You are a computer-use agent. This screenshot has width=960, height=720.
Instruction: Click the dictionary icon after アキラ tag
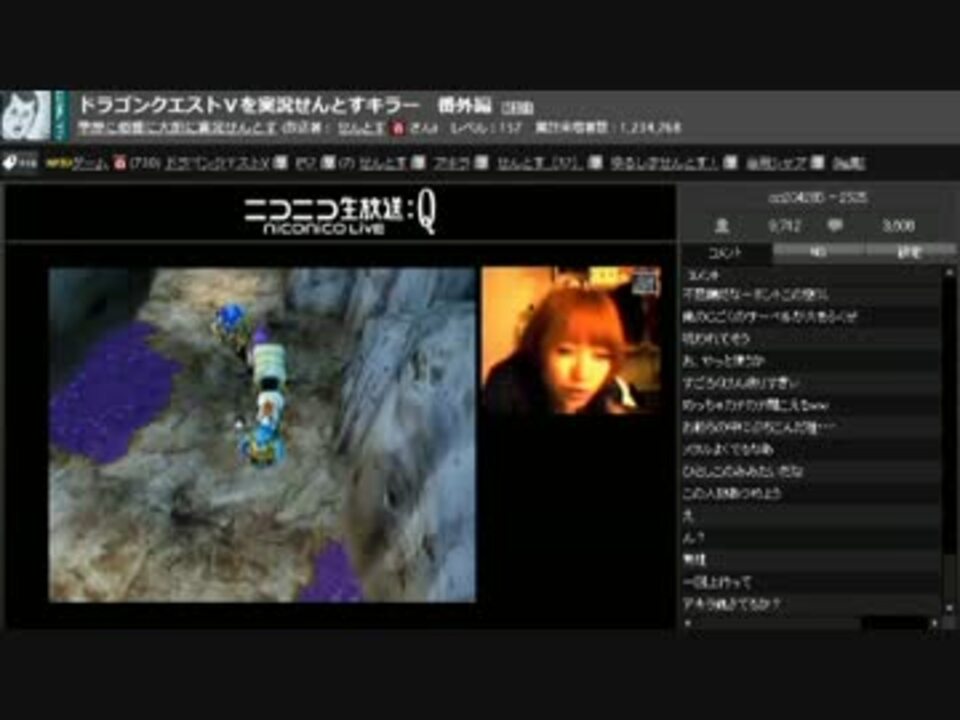(481, 163)
